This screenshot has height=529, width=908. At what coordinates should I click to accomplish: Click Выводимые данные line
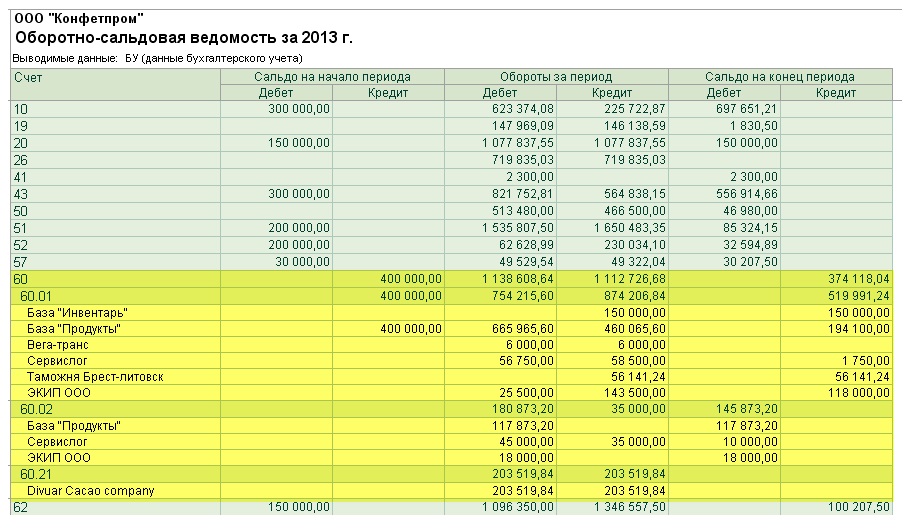tap(158, 58)
